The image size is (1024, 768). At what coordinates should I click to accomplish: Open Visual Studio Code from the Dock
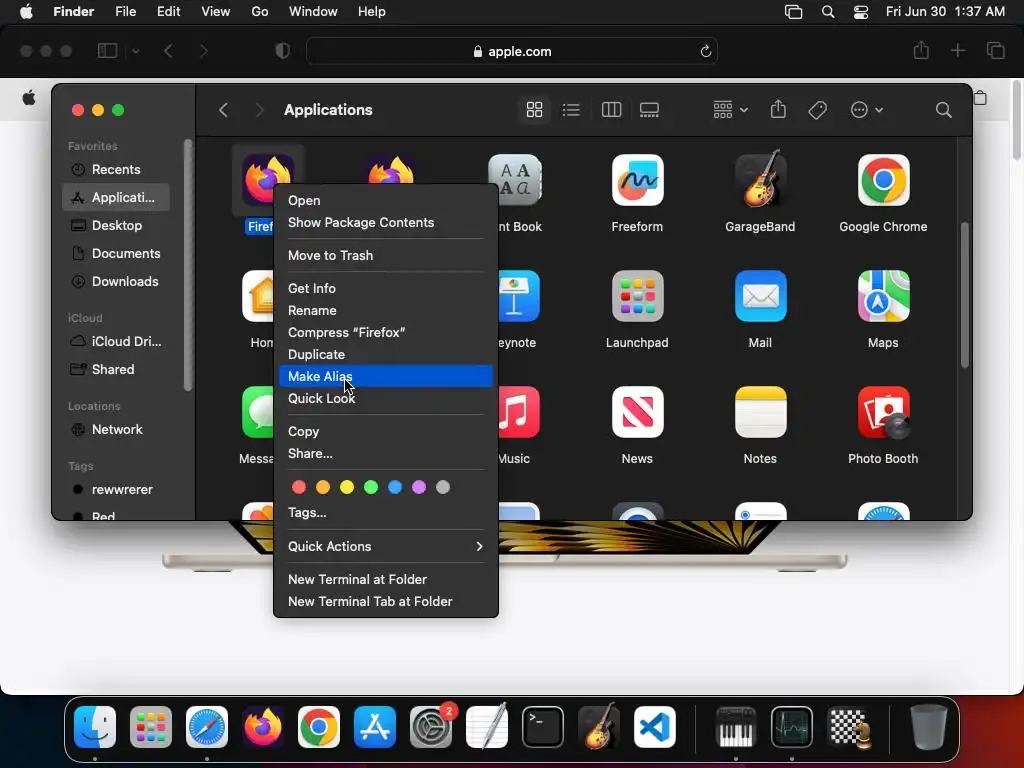(x=654, y=727)
